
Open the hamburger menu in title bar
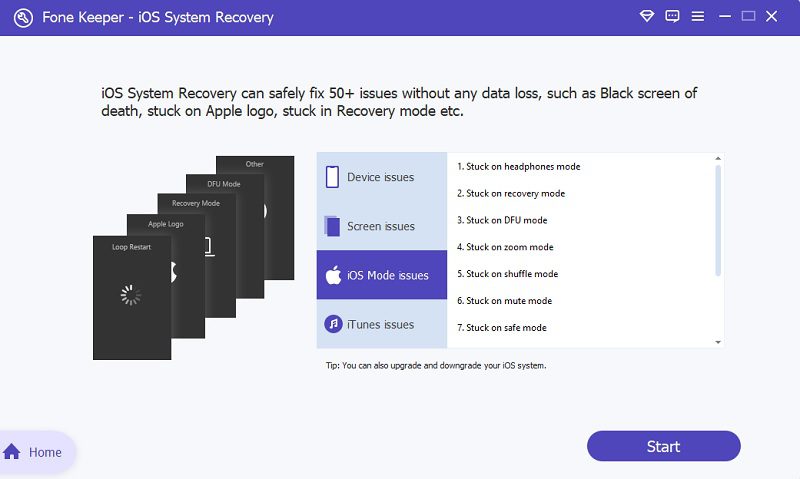click(x=697, y=16)
